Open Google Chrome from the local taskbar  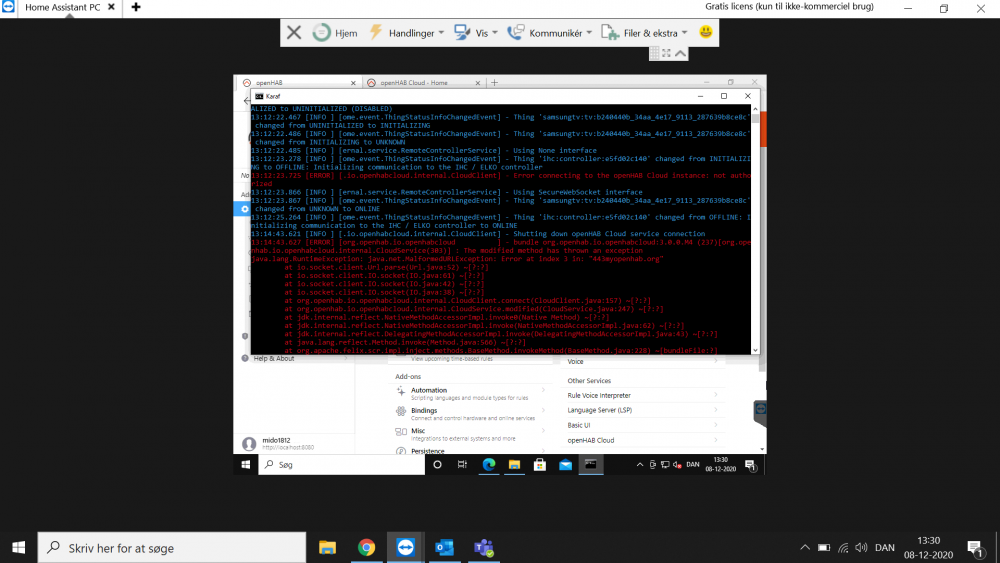366,548
